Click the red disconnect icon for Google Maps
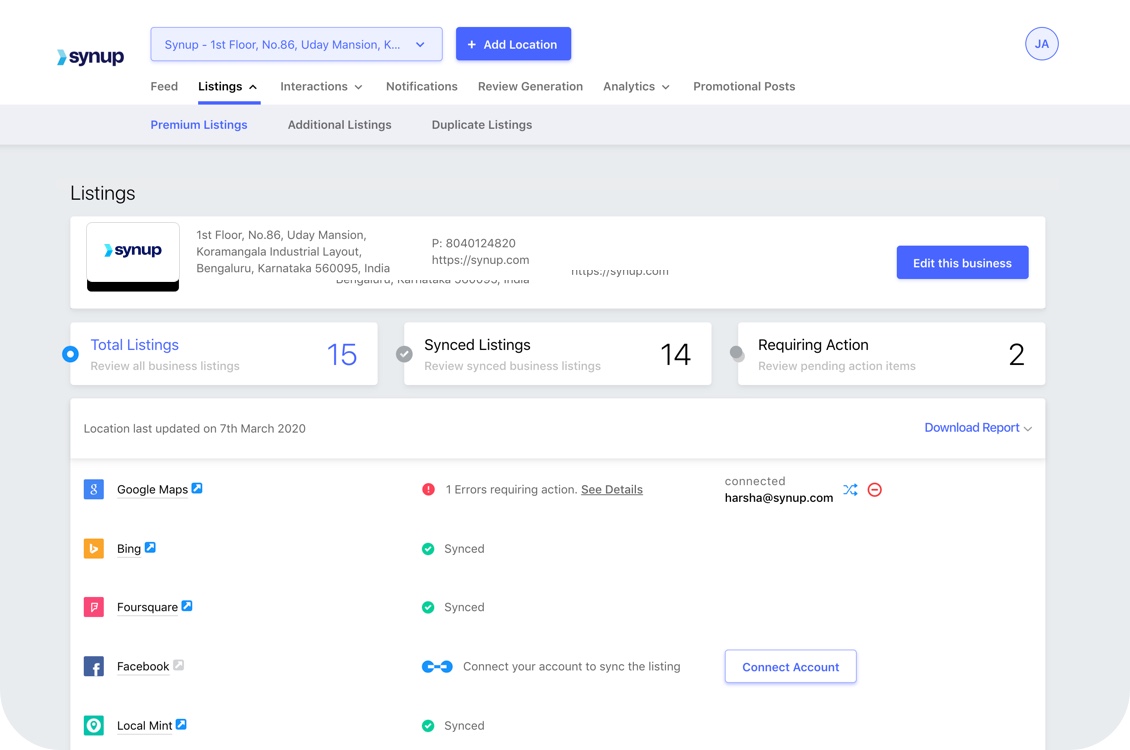 coord(875,490)
